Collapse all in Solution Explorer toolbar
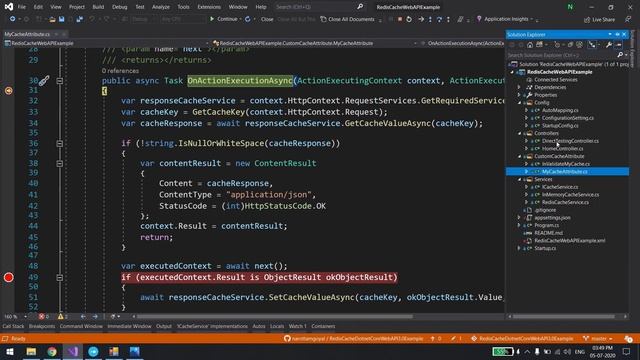640x360 pixels. coord(571,45)
